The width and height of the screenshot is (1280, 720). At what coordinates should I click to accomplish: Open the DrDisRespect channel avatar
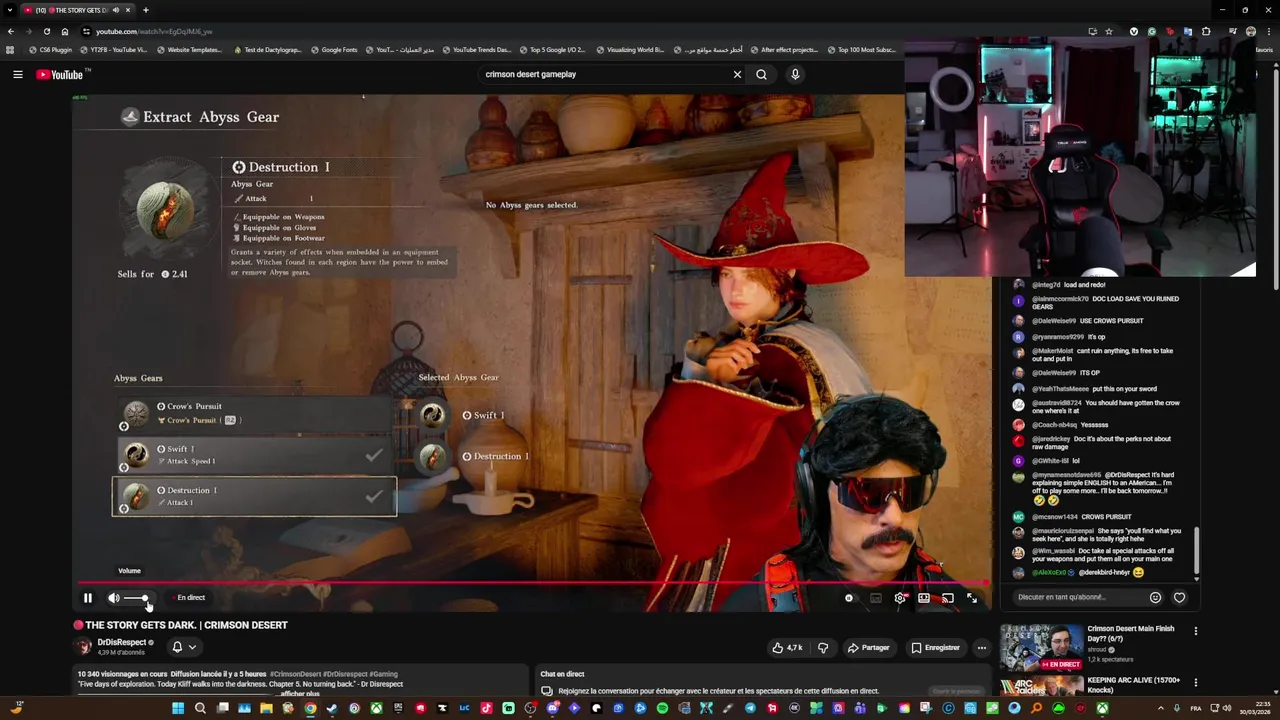click(x=84, y=647)
